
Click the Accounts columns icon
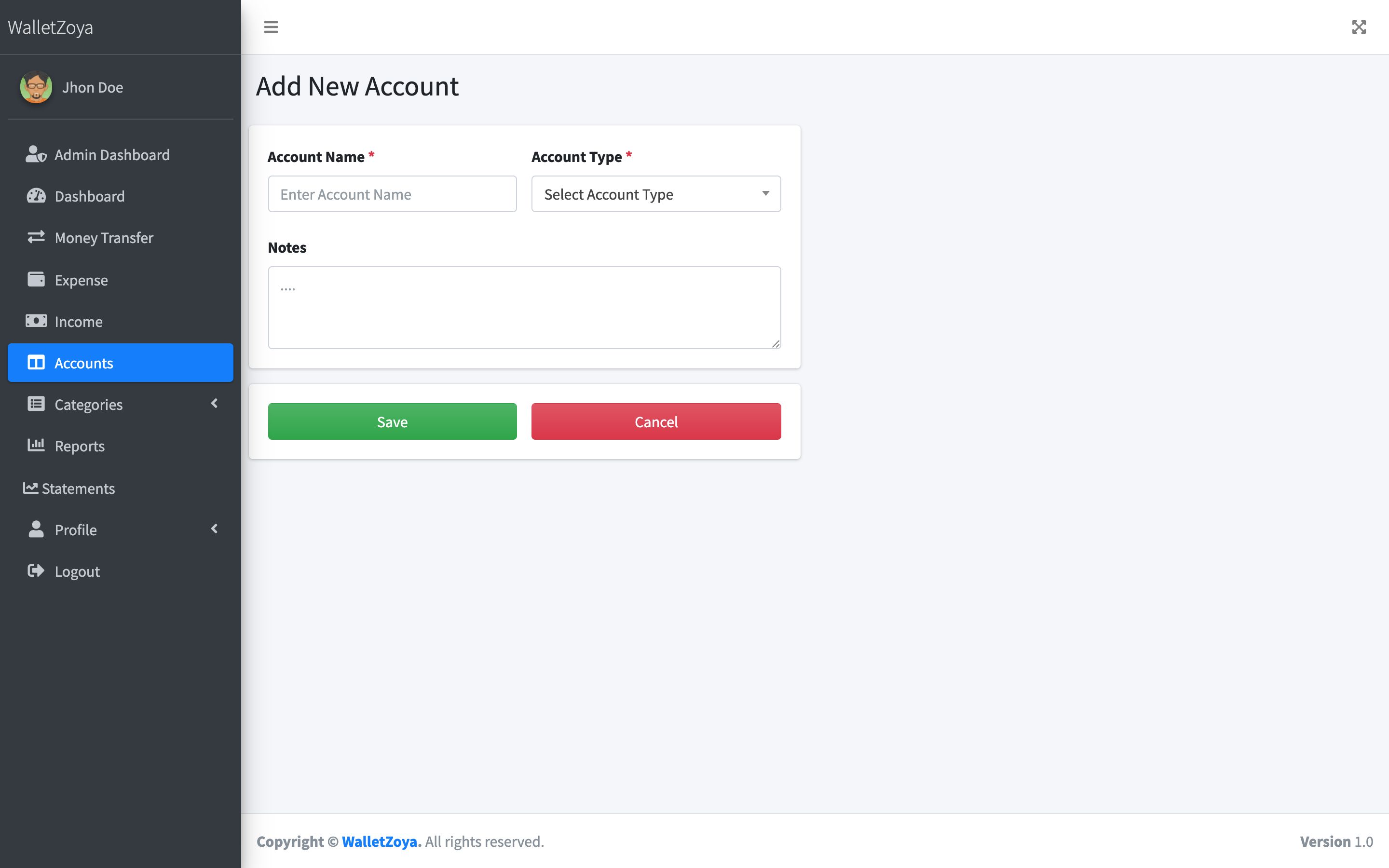[36, 363]
